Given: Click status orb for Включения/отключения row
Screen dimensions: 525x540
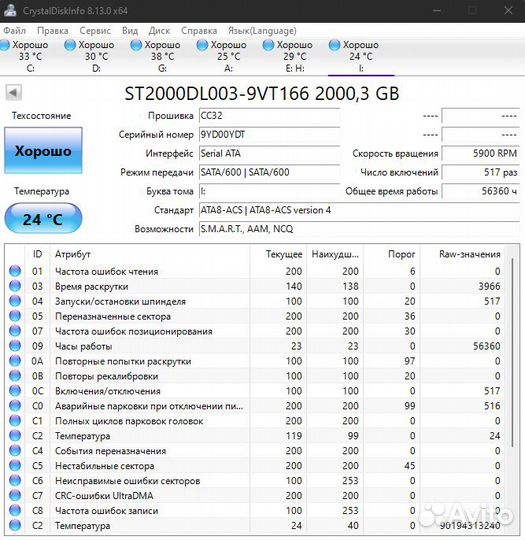Looking at the screenshot, I should (15, 391).
